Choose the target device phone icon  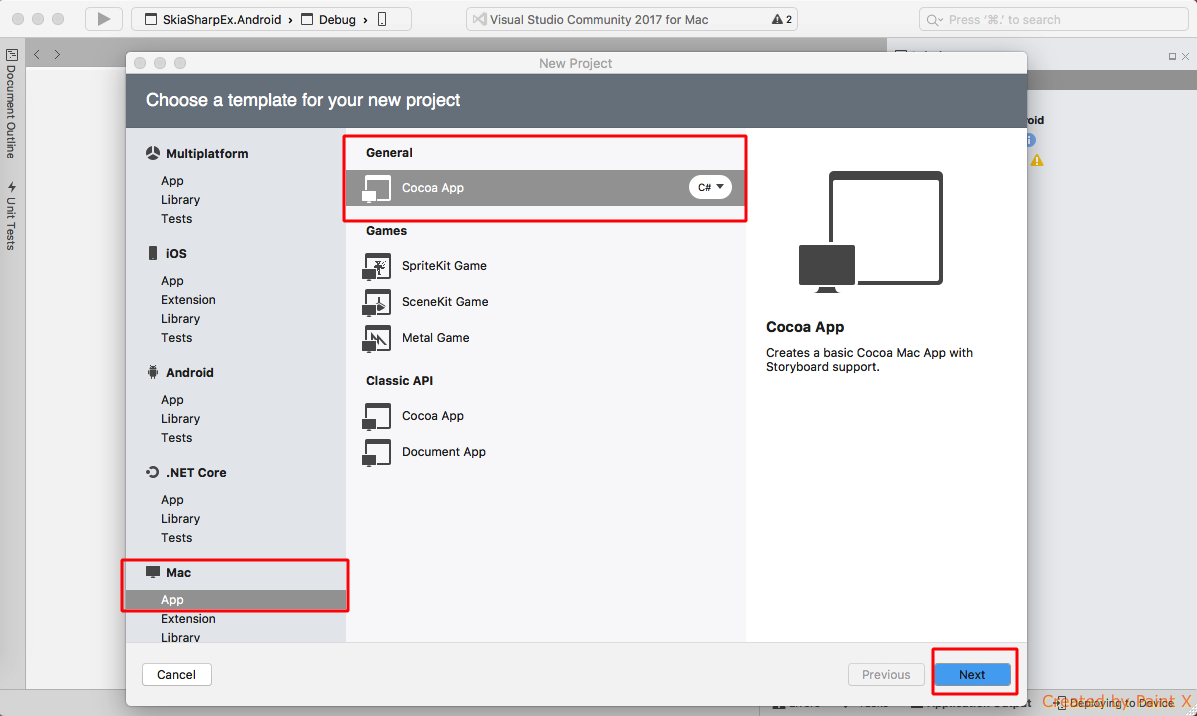[x=382, y=20]
